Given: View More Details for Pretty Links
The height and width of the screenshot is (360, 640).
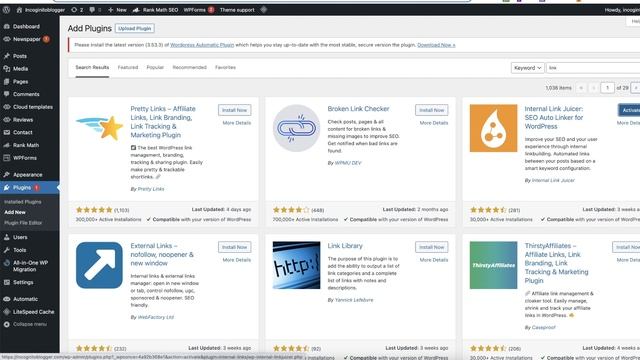Looking at the screenshot, I should point(237,123).
